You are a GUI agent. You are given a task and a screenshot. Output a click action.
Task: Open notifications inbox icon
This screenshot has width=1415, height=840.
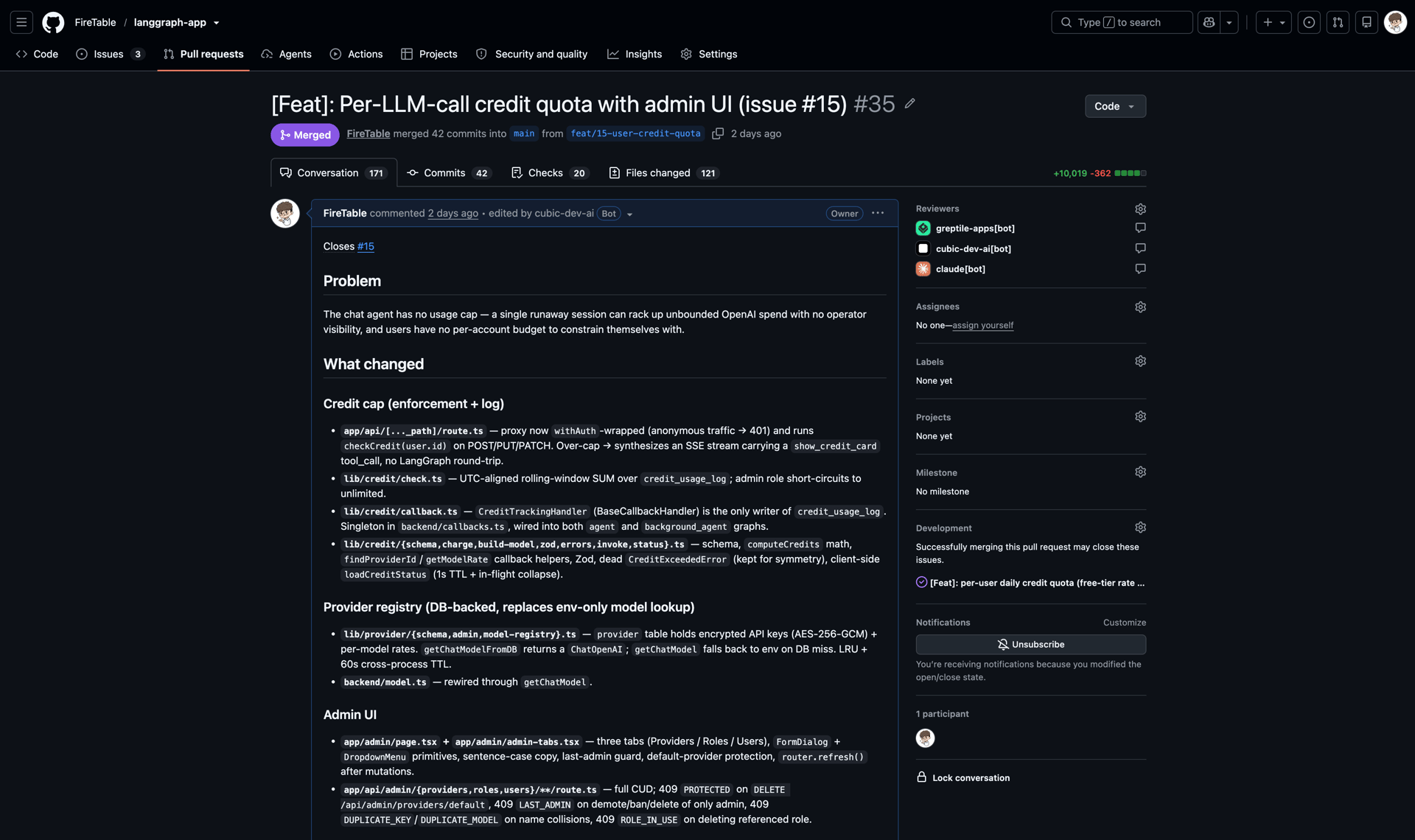click(1366, 22)
